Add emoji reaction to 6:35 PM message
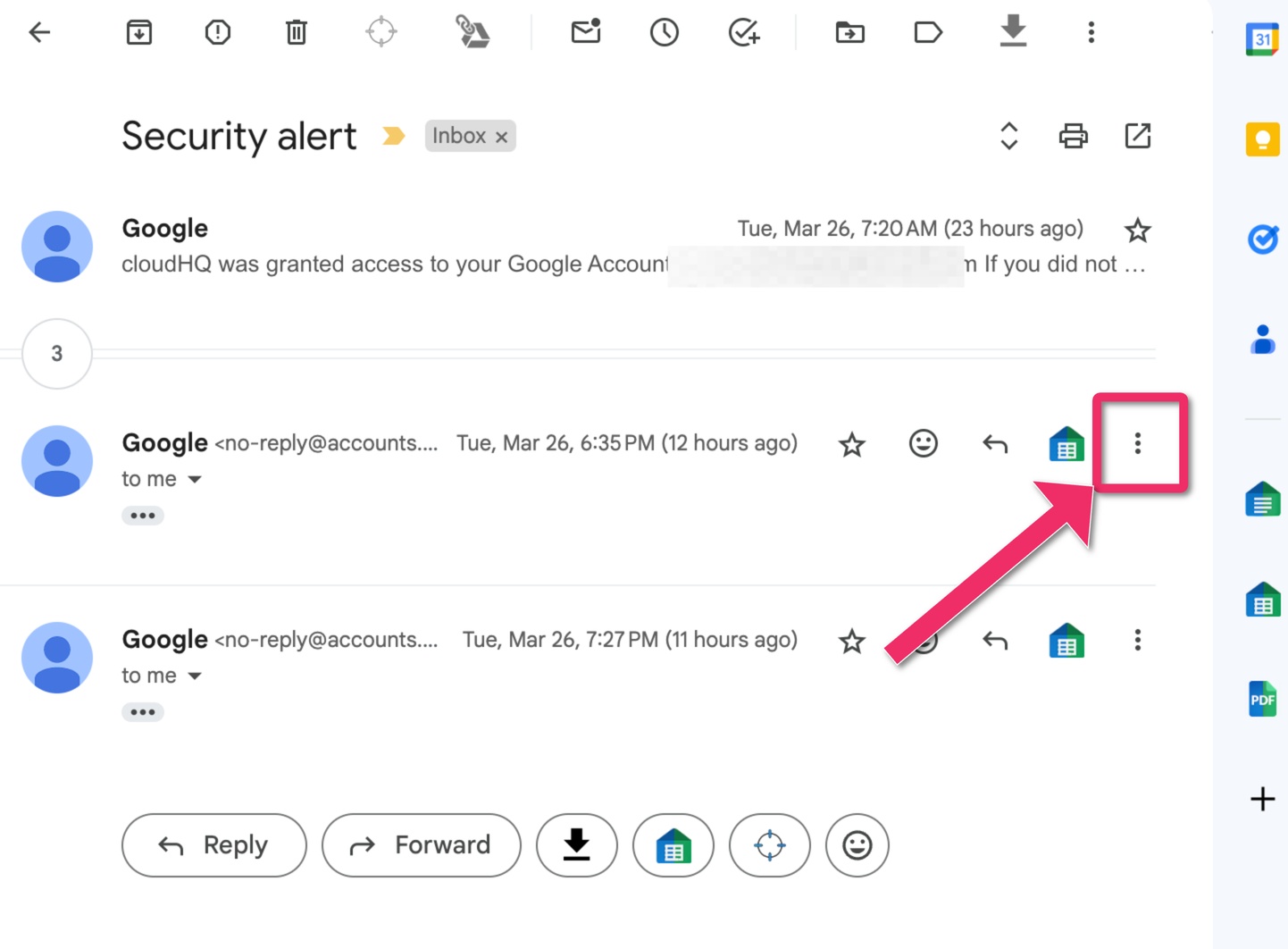This screenshot has height=949, width=1288. 924,443
